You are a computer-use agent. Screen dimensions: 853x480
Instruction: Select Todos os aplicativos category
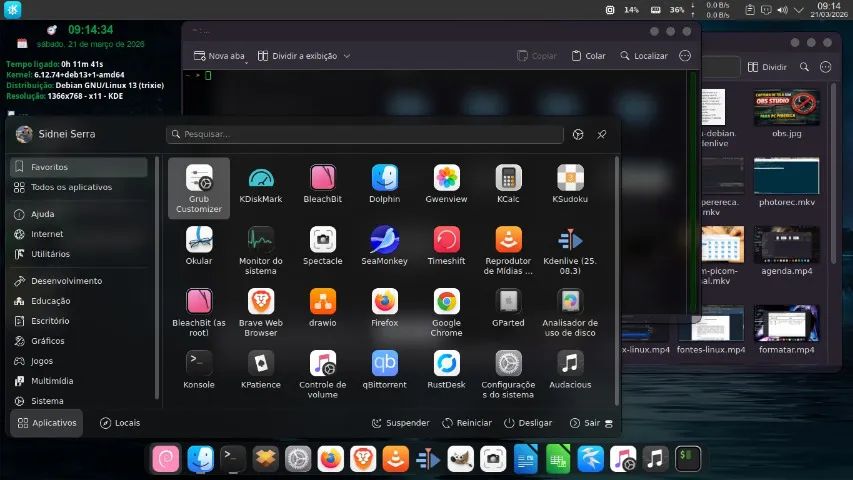pos(79,187)
